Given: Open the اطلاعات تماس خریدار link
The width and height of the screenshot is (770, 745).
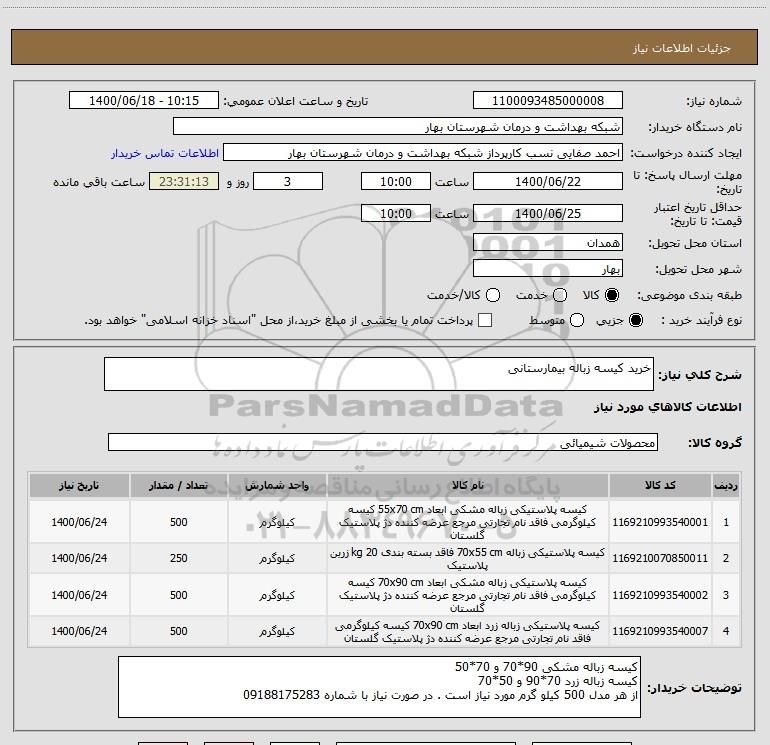Looking at the screenshot, I should click(165, 153).
